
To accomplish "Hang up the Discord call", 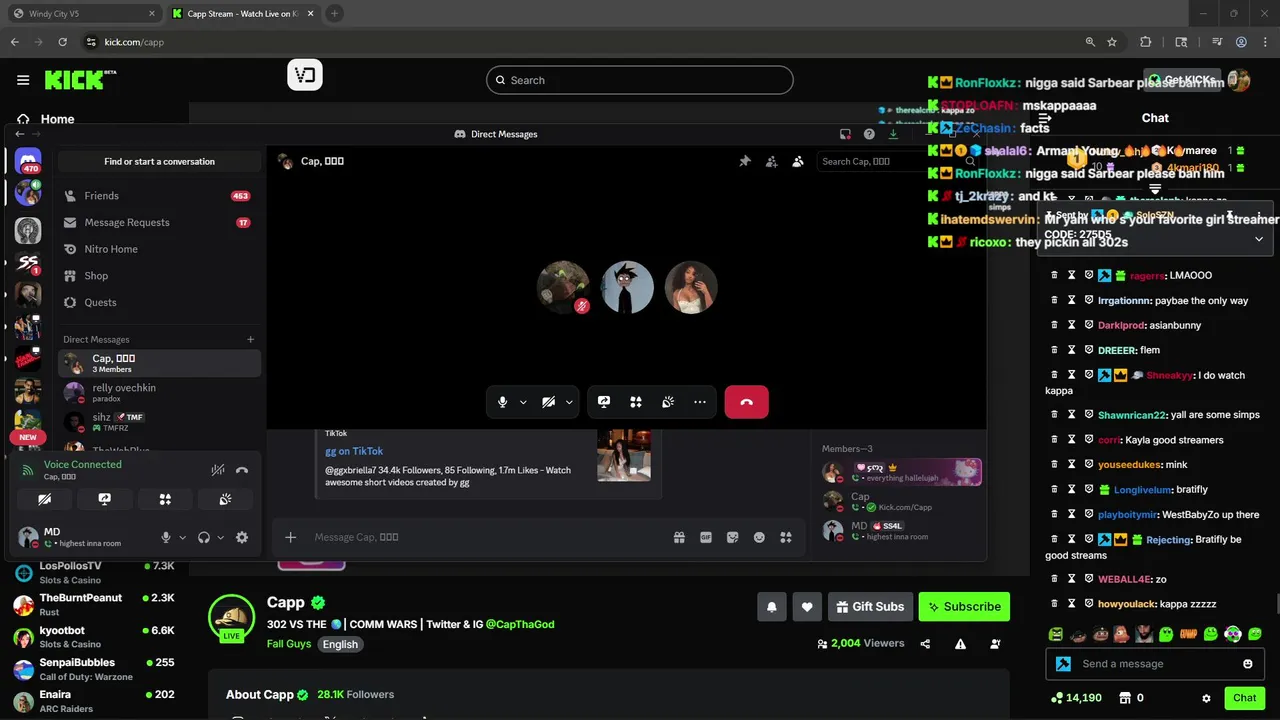I will 746,402.
